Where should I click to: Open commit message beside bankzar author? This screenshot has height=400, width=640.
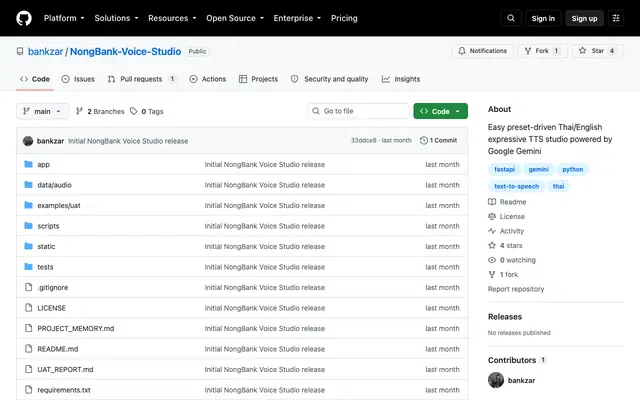[128, 141]
